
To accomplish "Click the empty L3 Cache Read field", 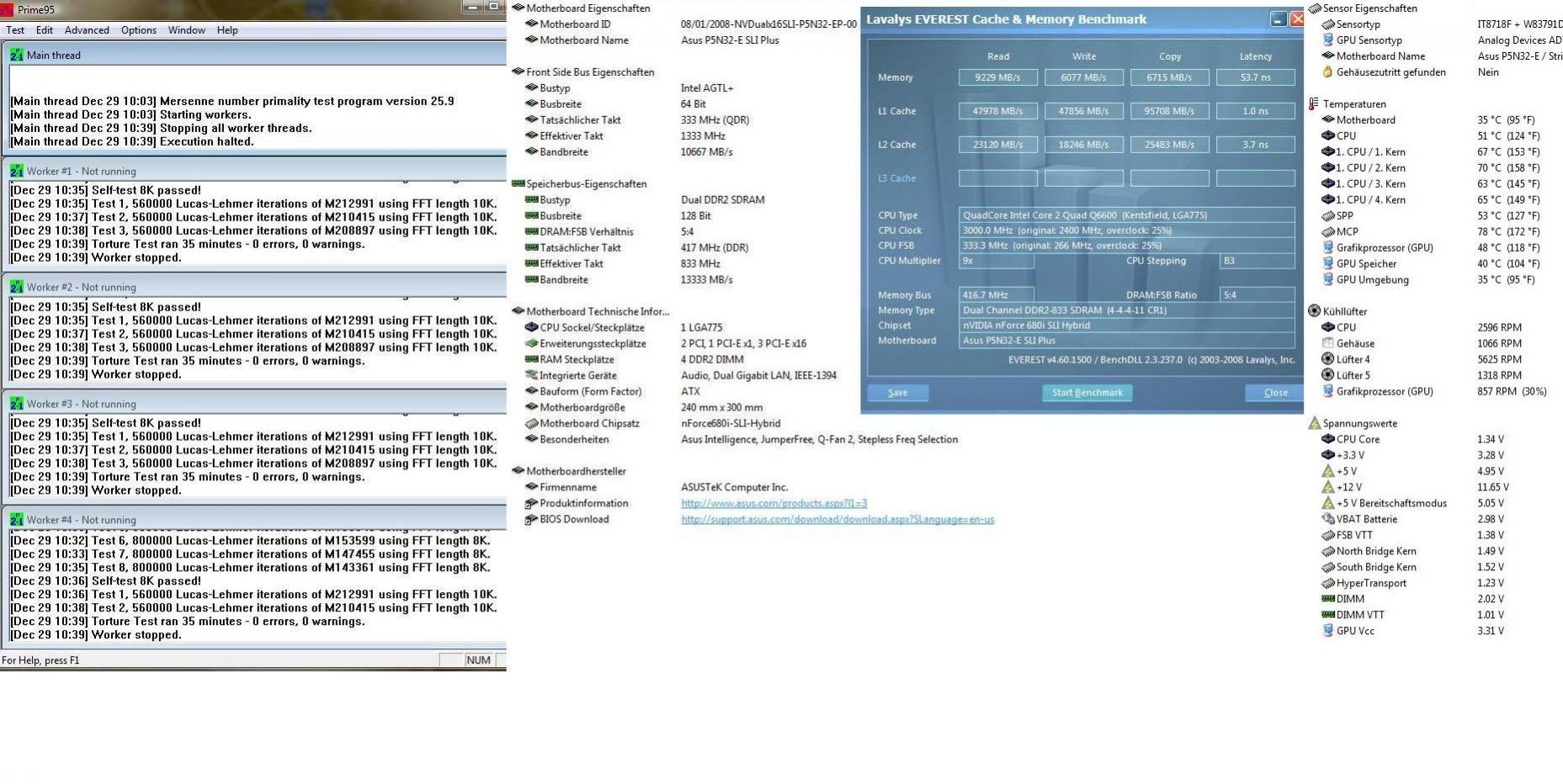I will point(998,178).
